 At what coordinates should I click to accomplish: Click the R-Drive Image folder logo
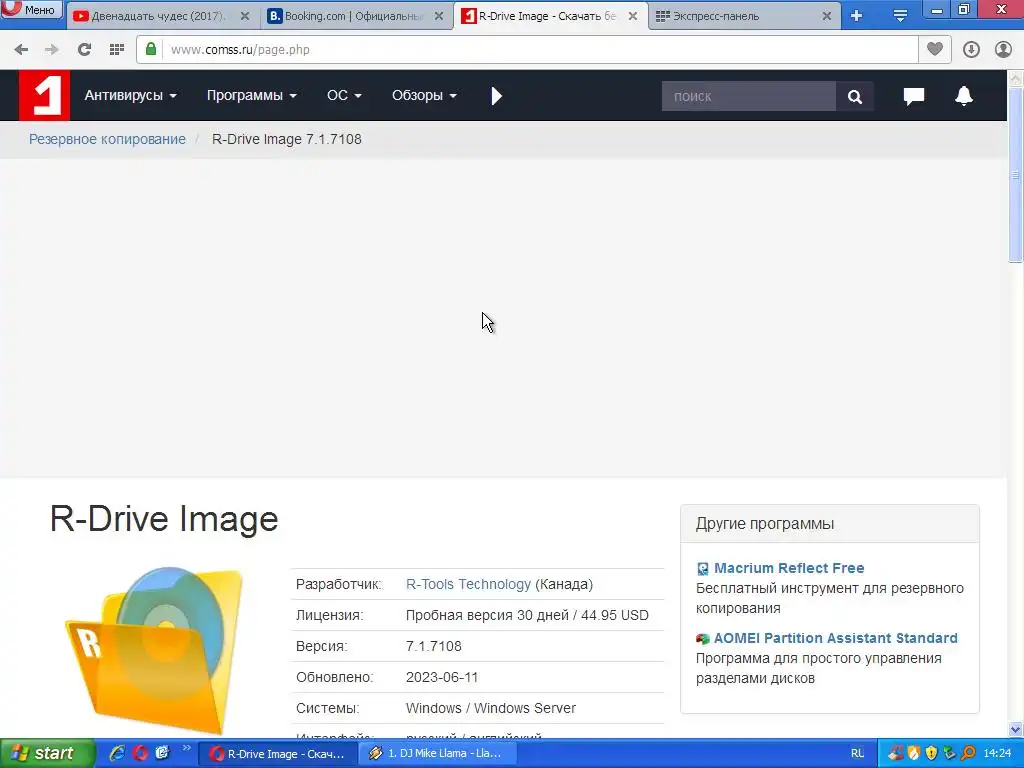coord(155,650)
